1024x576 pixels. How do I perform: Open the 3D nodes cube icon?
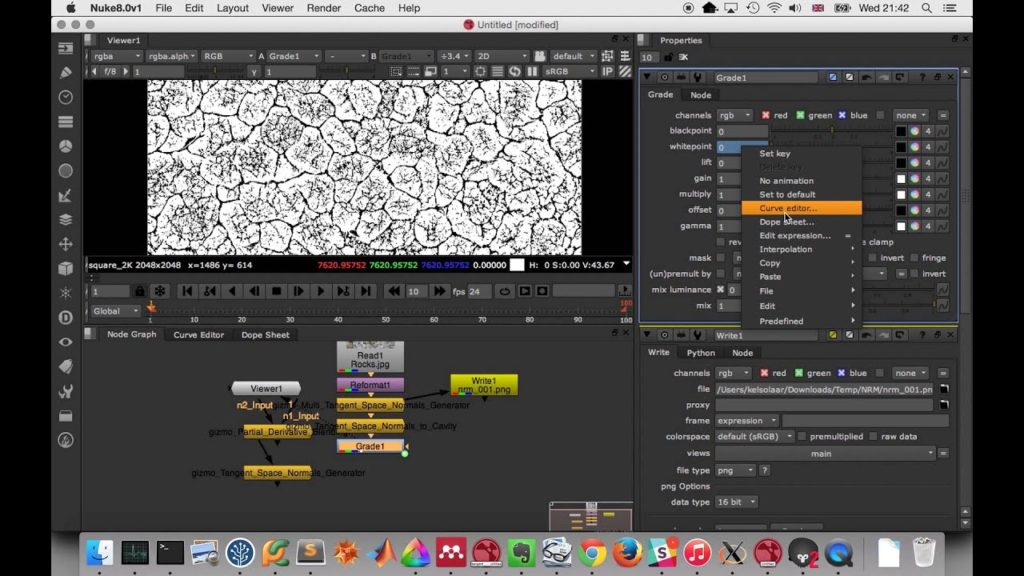66,268
